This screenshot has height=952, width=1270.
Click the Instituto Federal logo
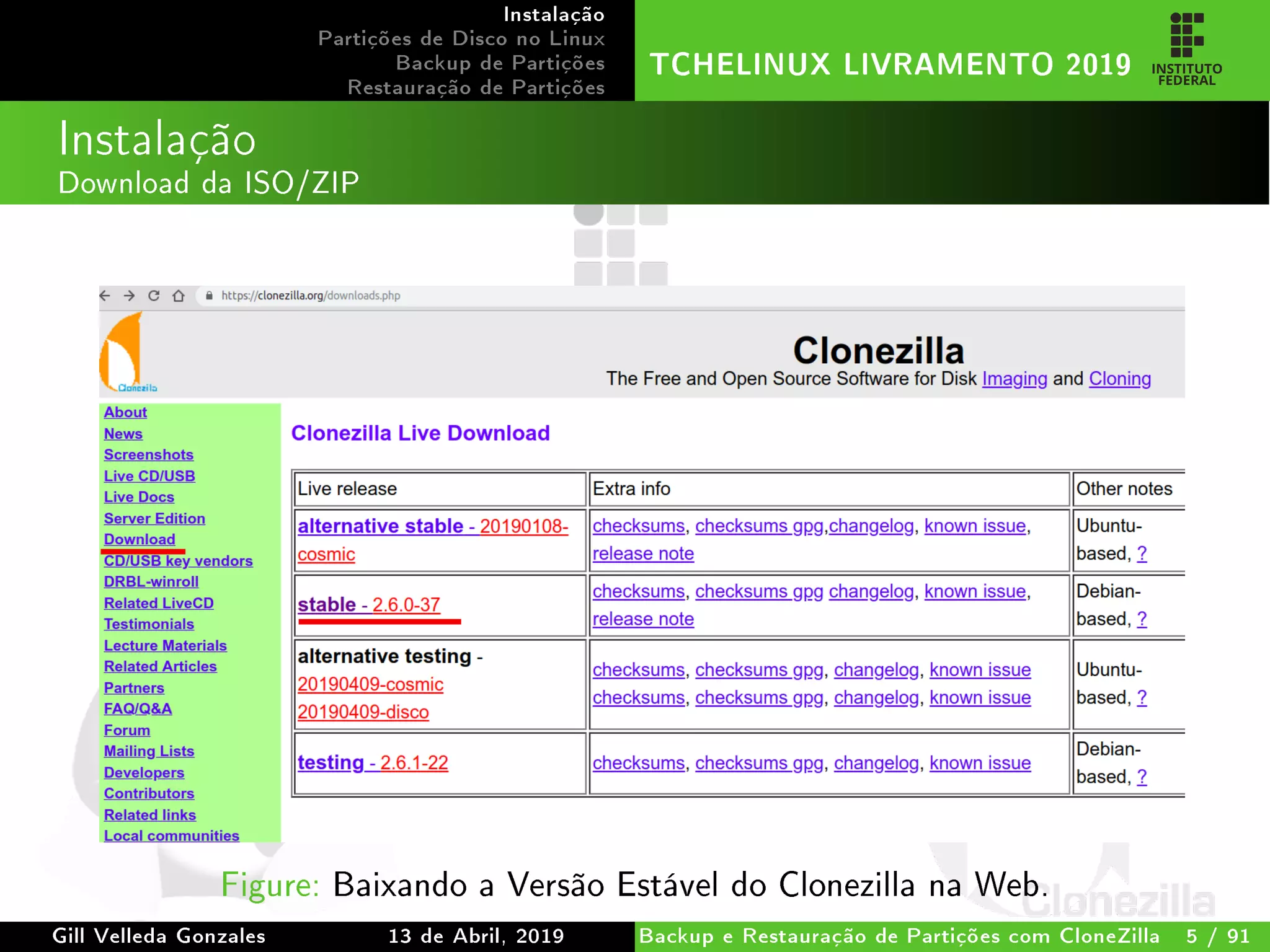click(1186, 49)
